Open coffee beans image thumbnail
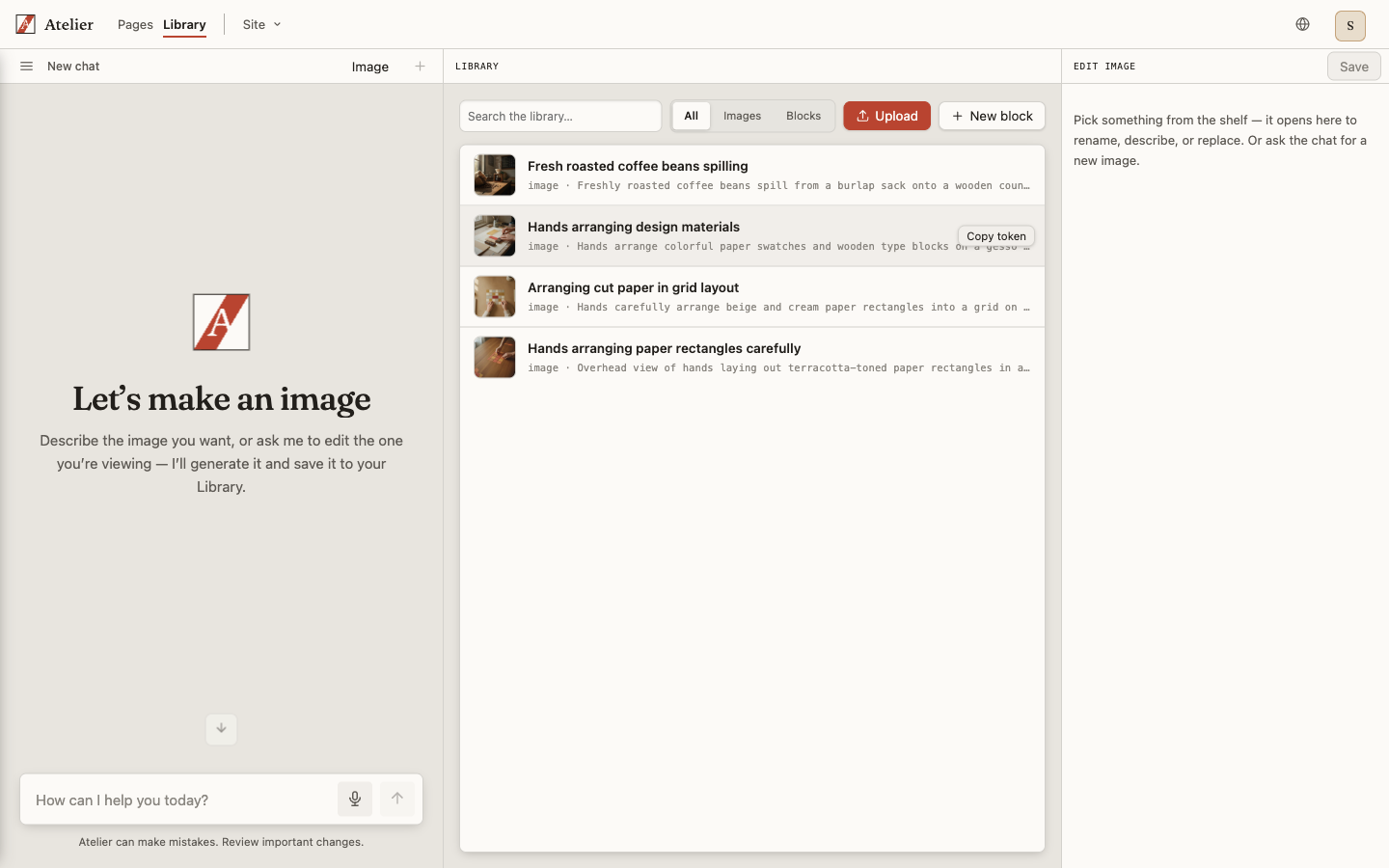This screenshot has height=868, width=1389. [x=495, y=176]
